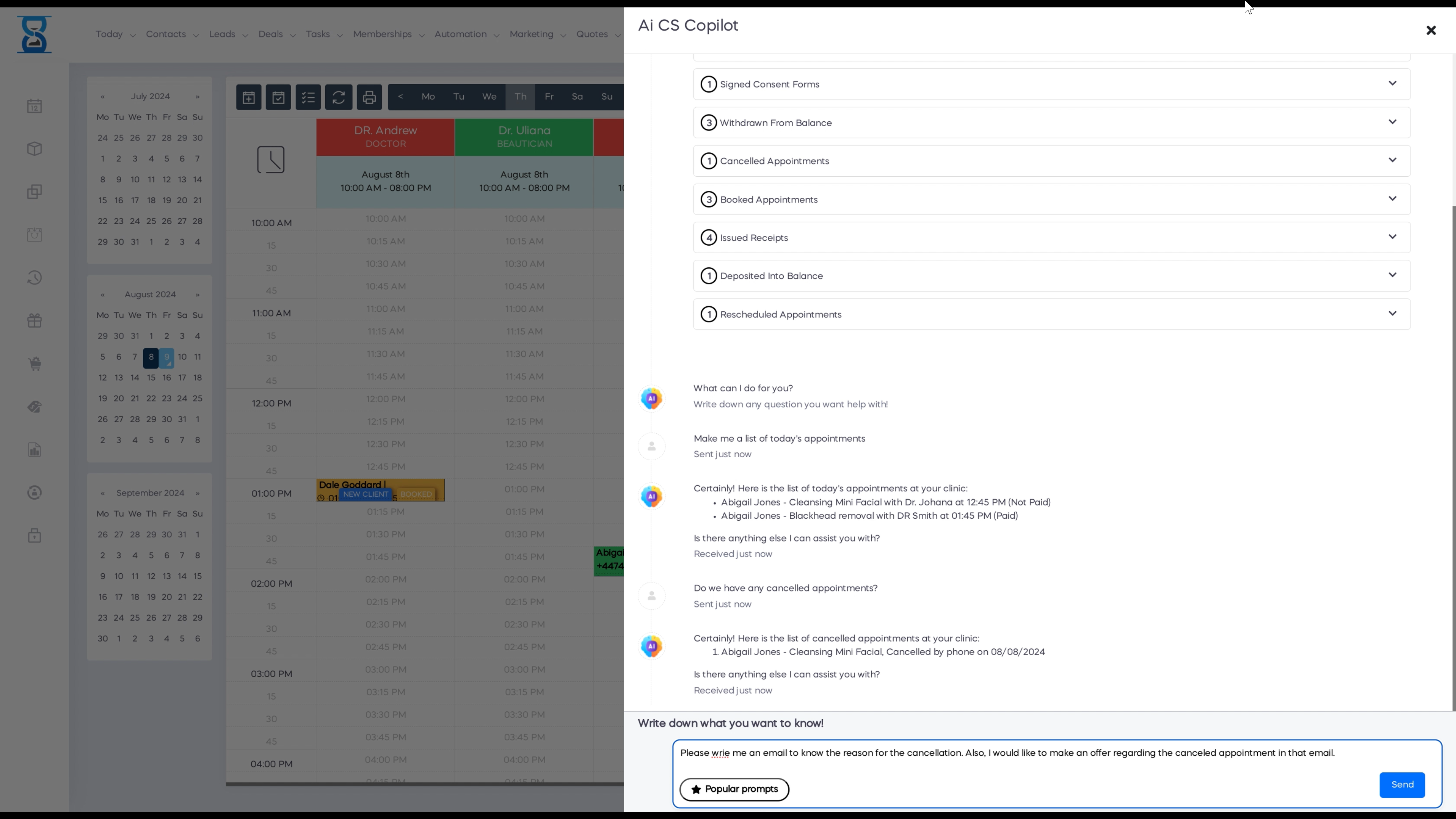This screenshot has width=1456, height=819.
Task: Open the history clock icon in sidebar
Action: [35, 277]
